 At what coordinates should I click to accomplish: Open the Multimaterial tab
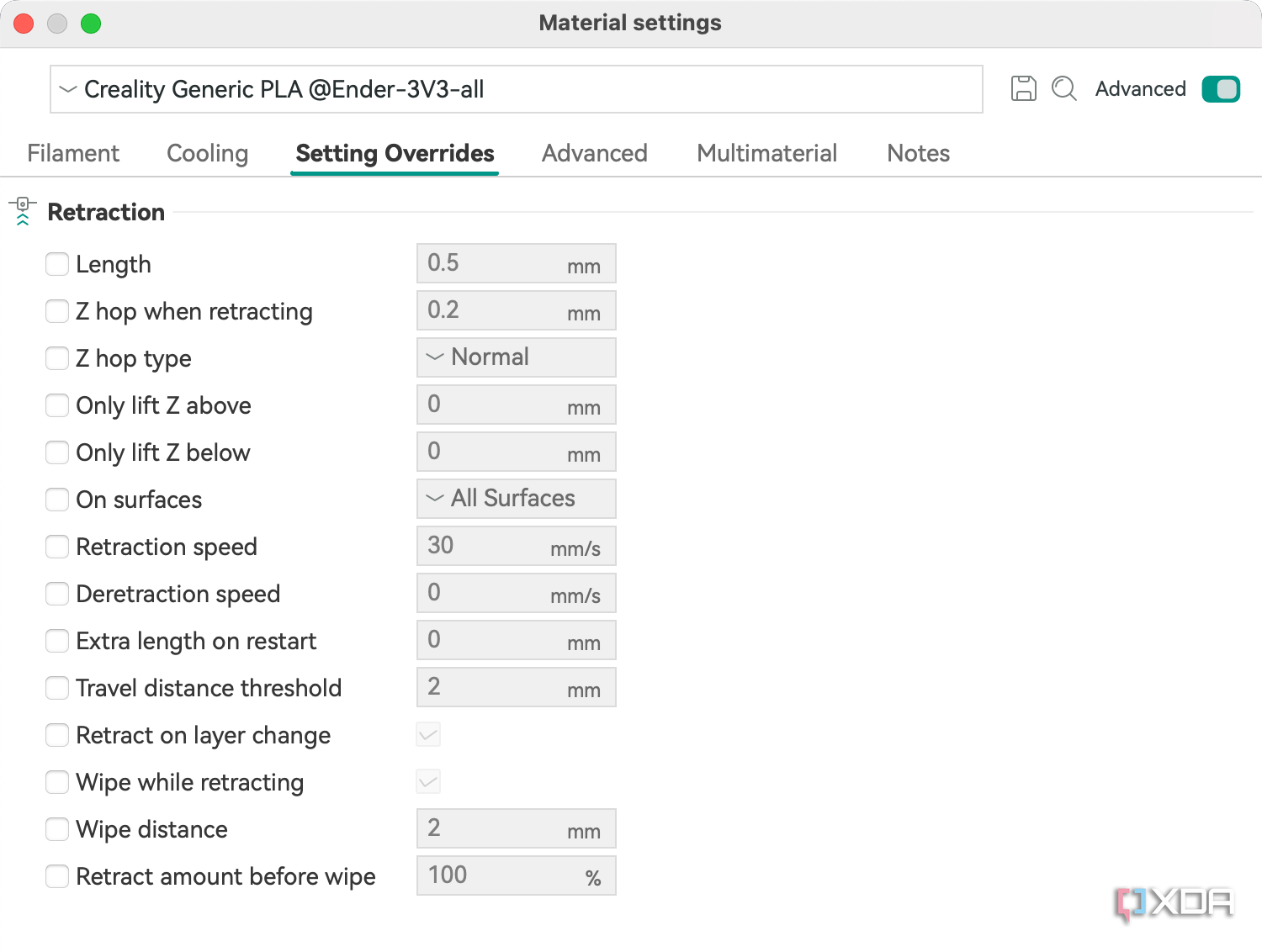766,153
